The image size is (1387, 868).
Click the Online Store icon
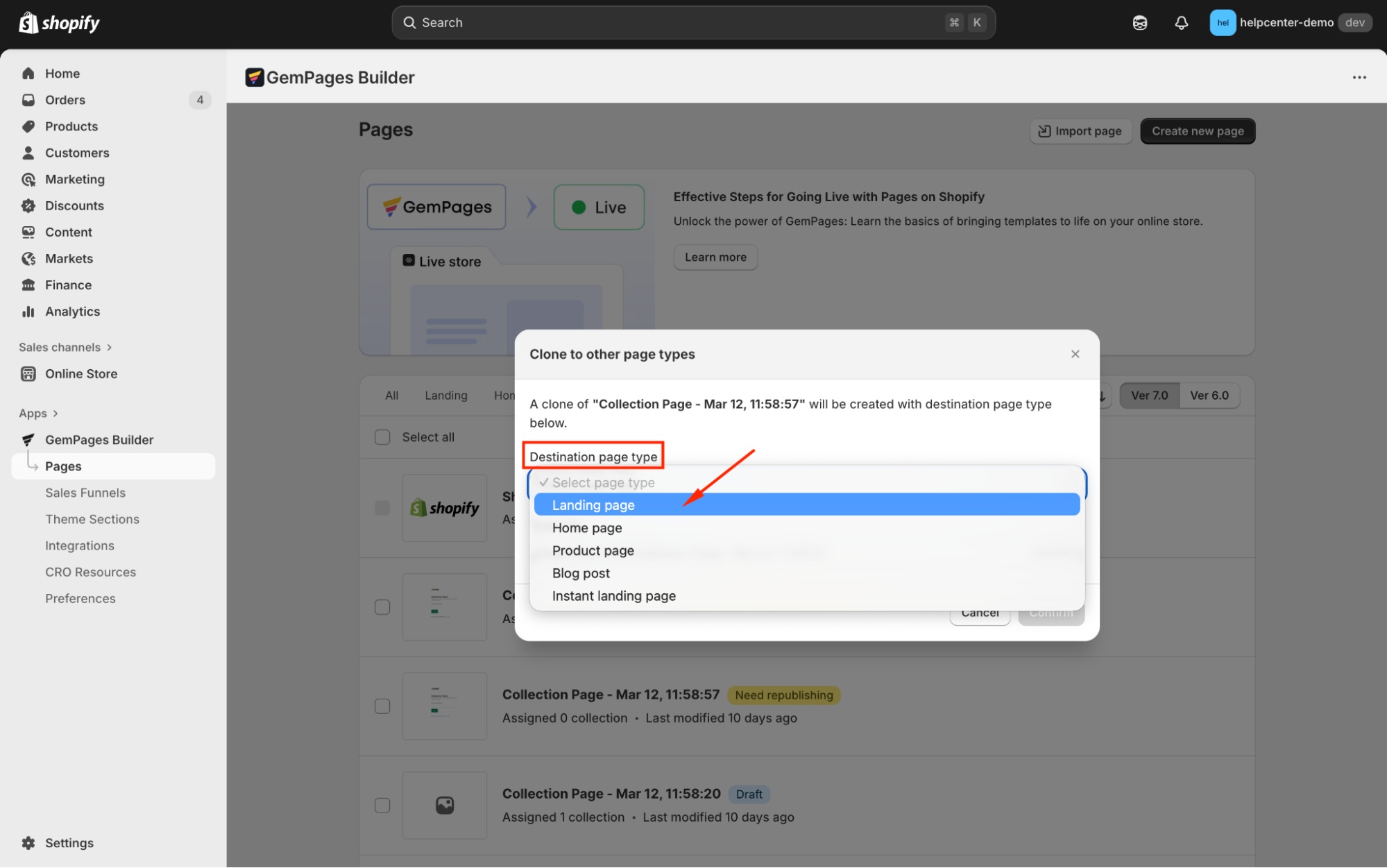[x=28, y=374]
